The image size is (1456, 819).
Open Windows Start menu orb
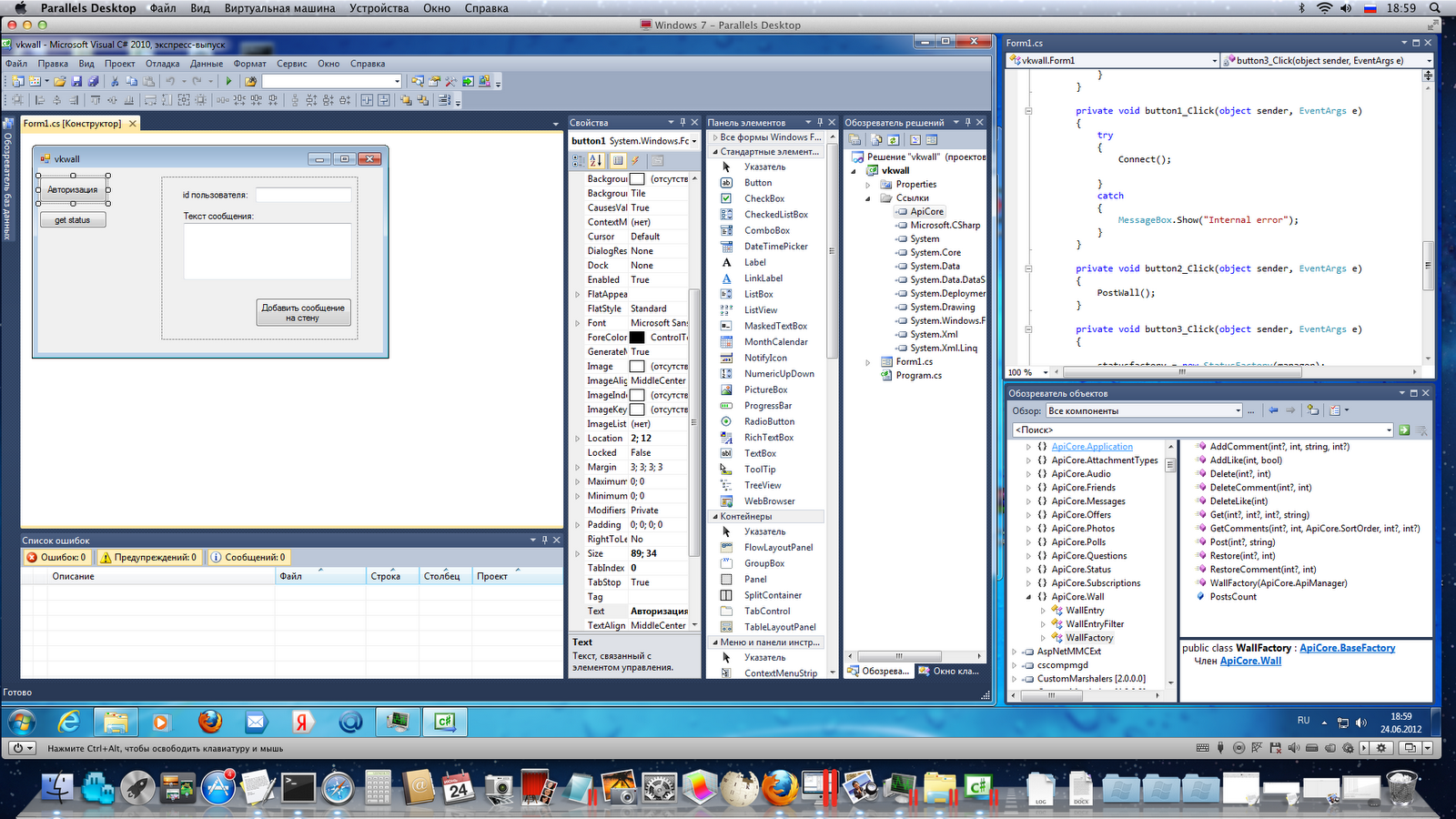(x=22, y=723)
